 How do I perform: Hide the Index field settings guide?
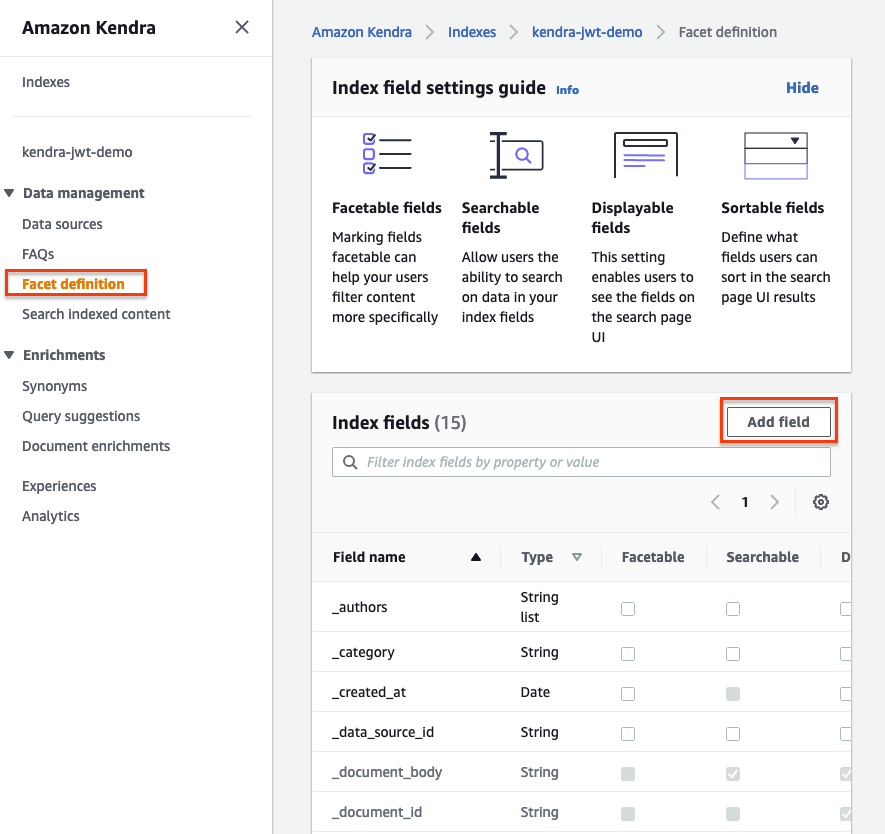(802, 88)
